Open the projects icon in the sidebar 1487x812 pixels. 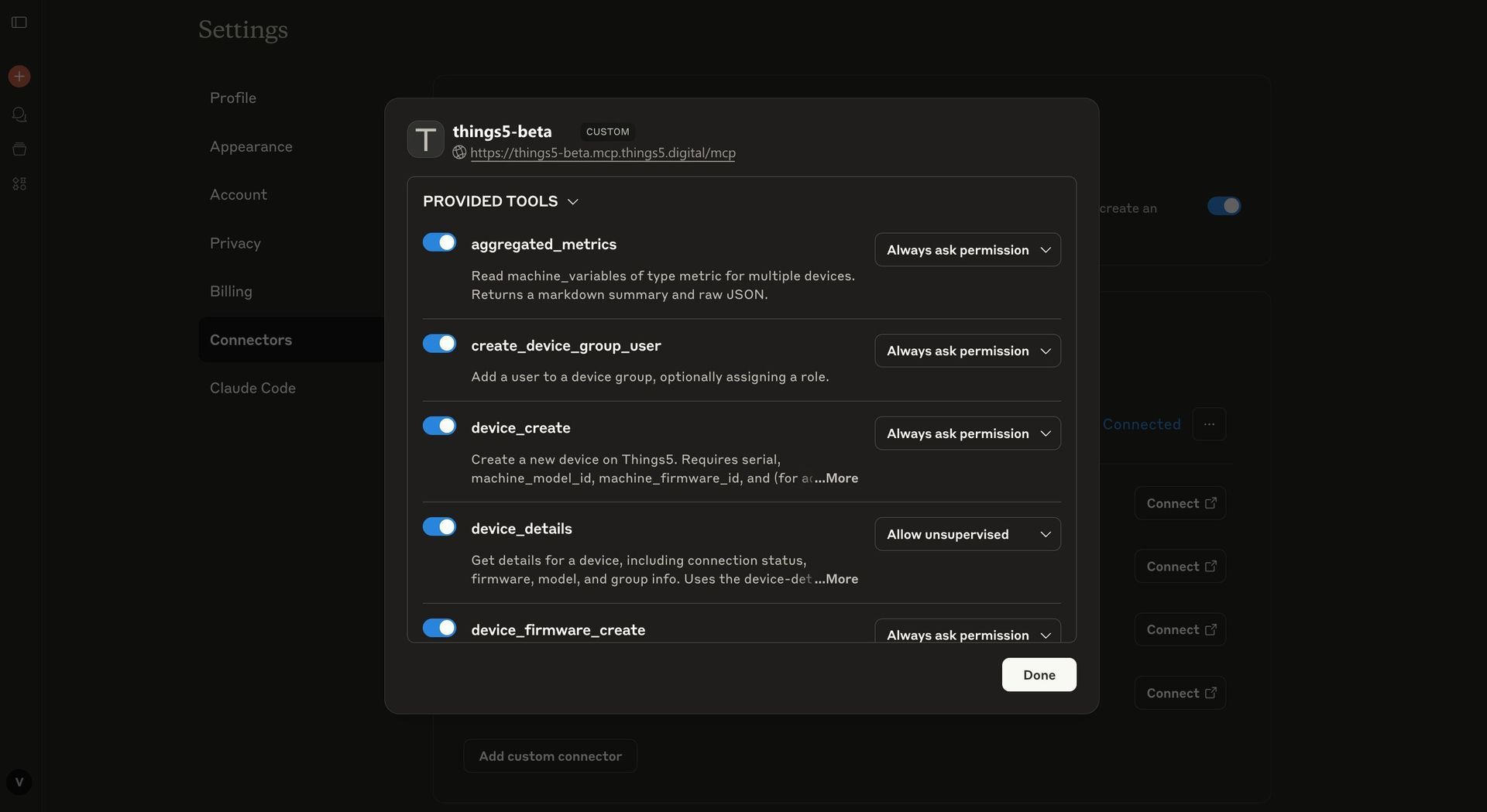tap(19, 149)
